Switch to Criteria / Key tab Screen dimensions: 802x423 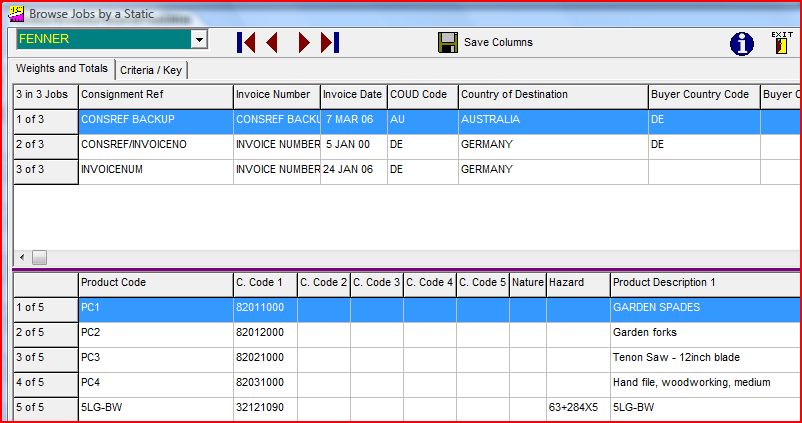click(151, 70)
